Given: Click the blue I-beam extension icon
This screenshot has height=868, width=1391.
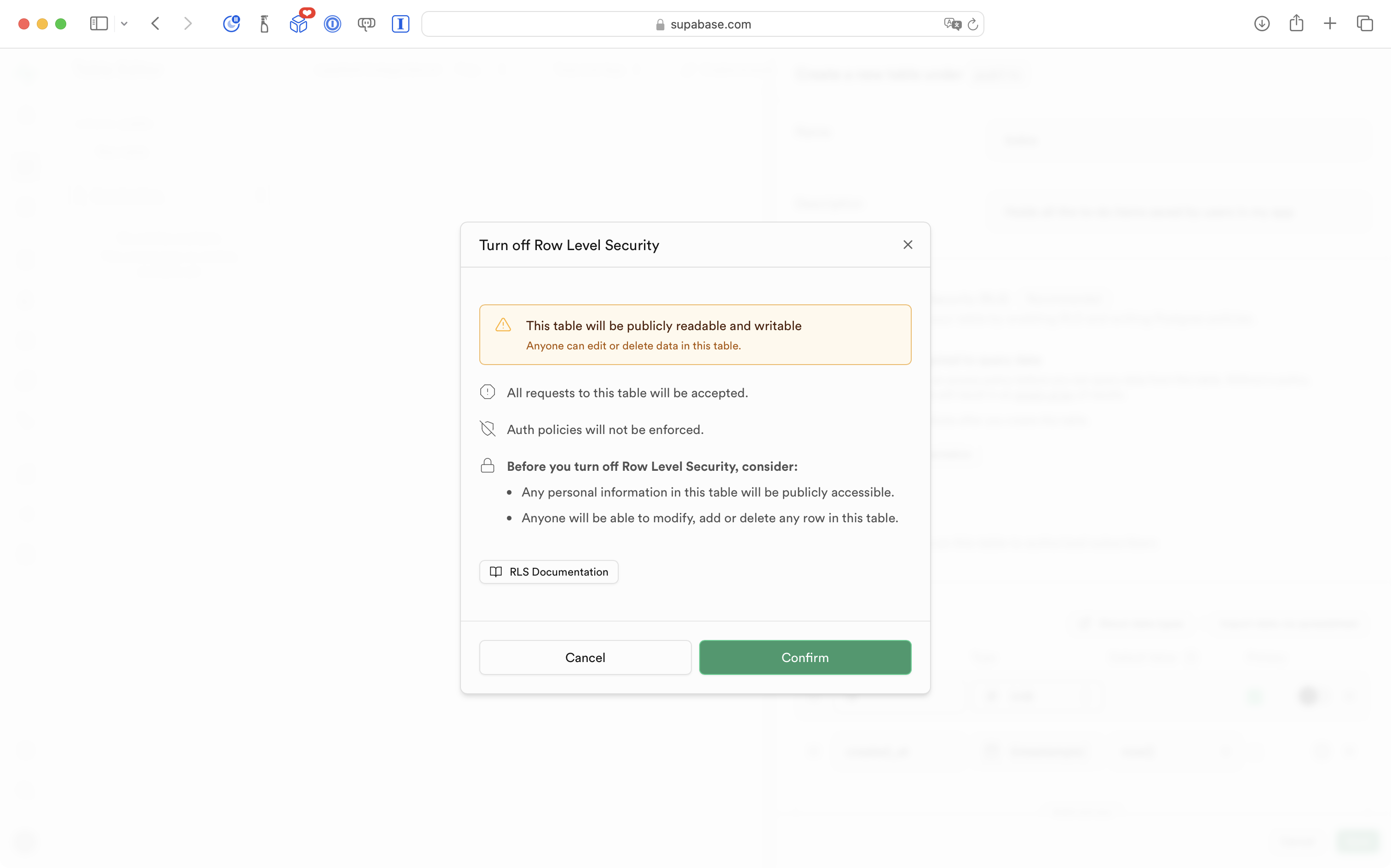Looking at the screenshot, I should [400, 24].
